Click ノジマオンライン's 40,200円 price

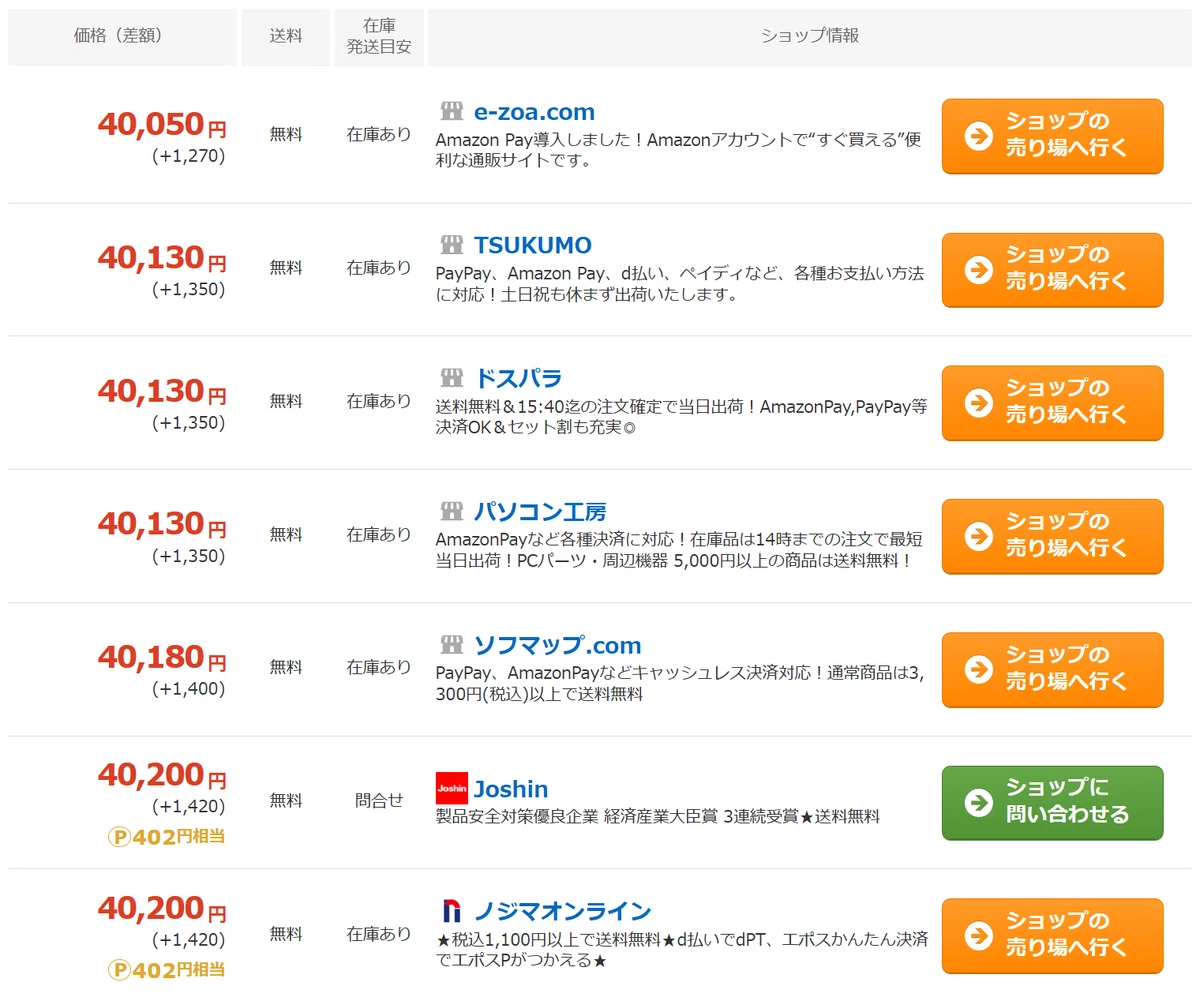(162, 908)
